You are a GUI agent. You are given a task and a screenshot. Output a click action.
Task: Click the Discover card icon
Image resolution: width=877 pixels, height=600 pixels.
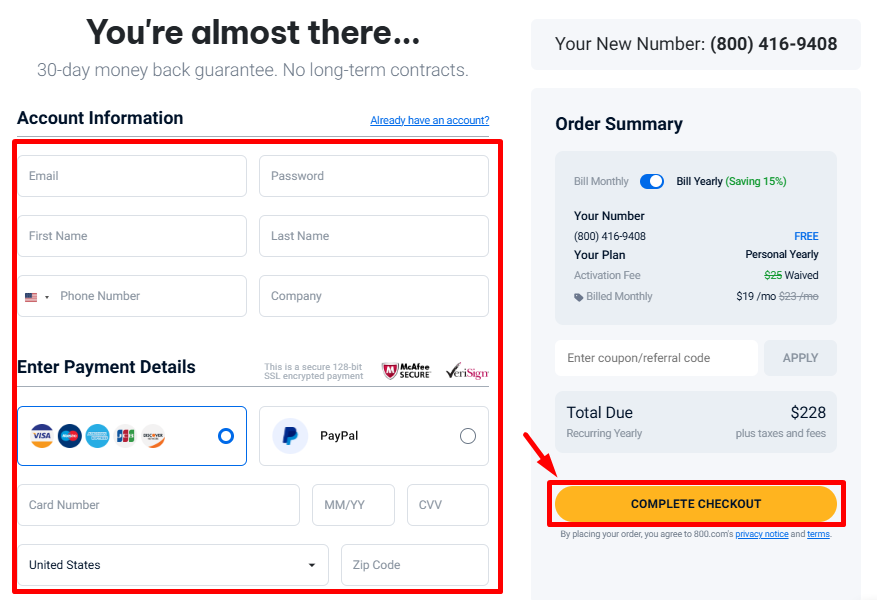coord(153,436)
